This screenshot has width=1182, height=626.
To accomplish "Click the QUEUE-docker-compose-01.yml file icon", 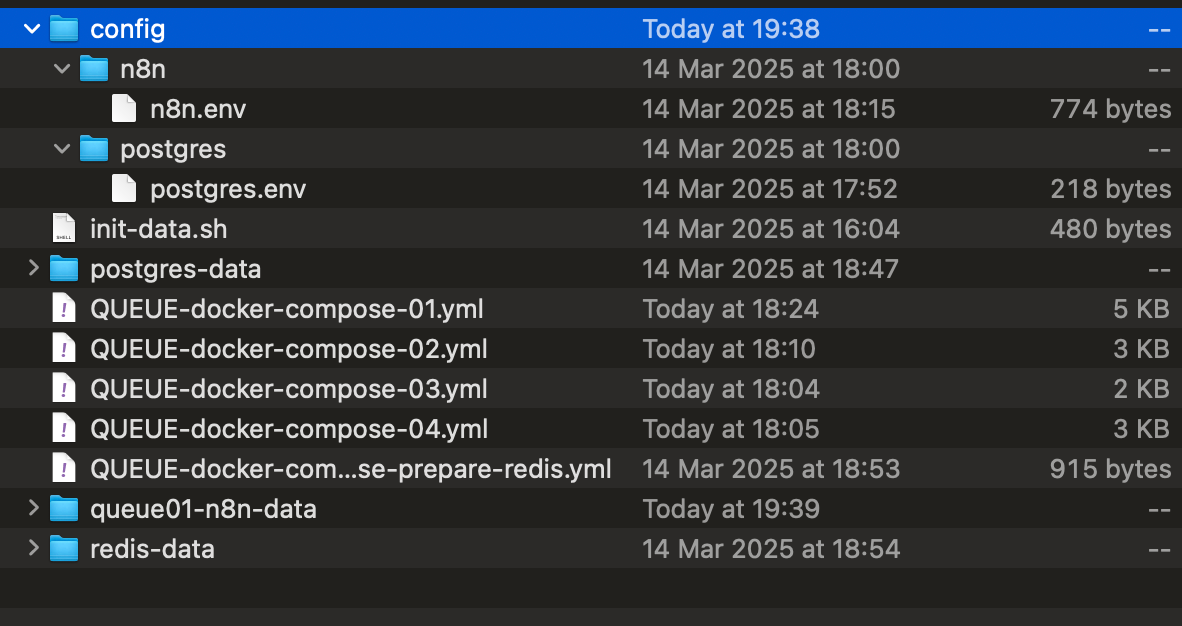I will click(64, 309).
